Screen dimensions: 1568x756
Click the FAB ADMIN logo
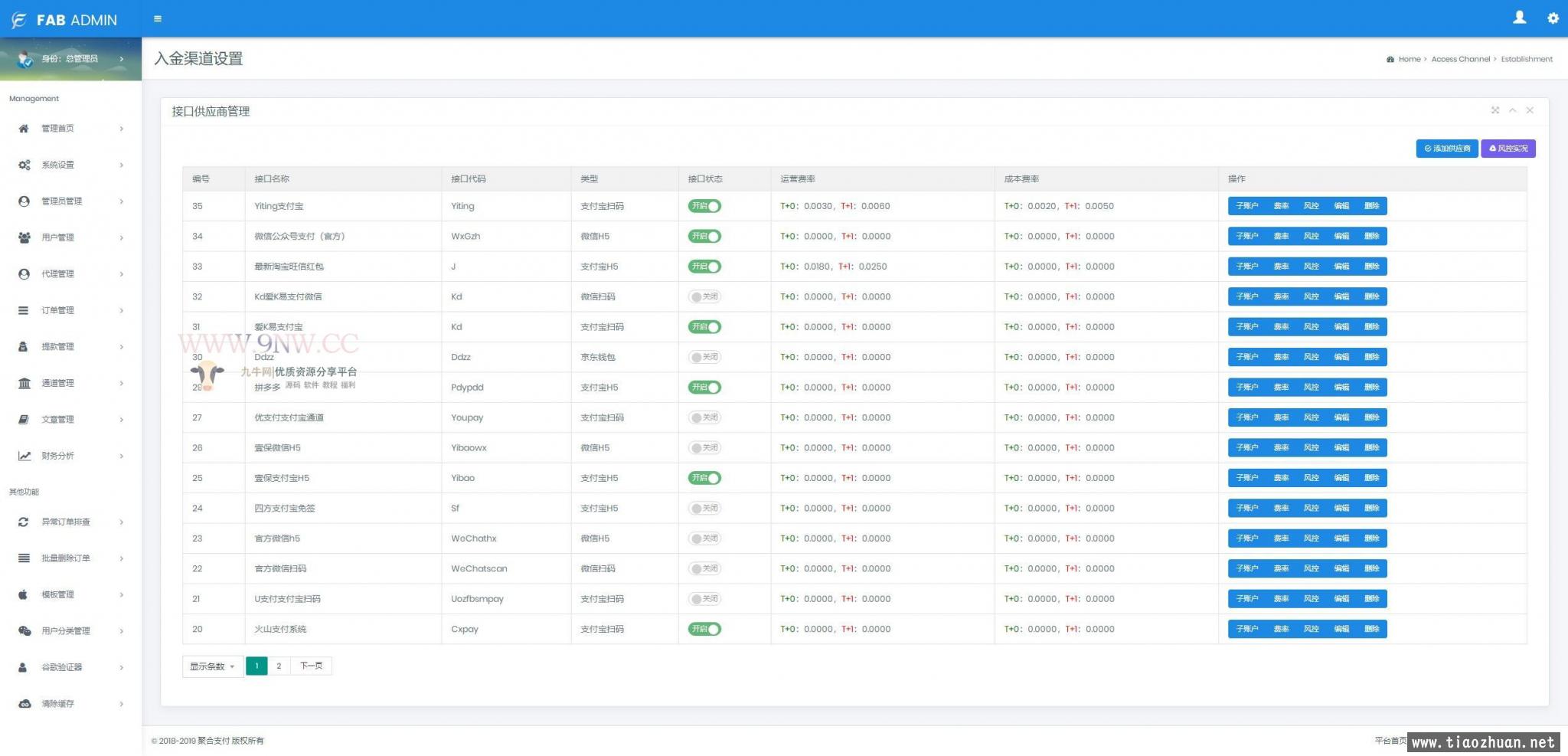[x=64, y=20]
